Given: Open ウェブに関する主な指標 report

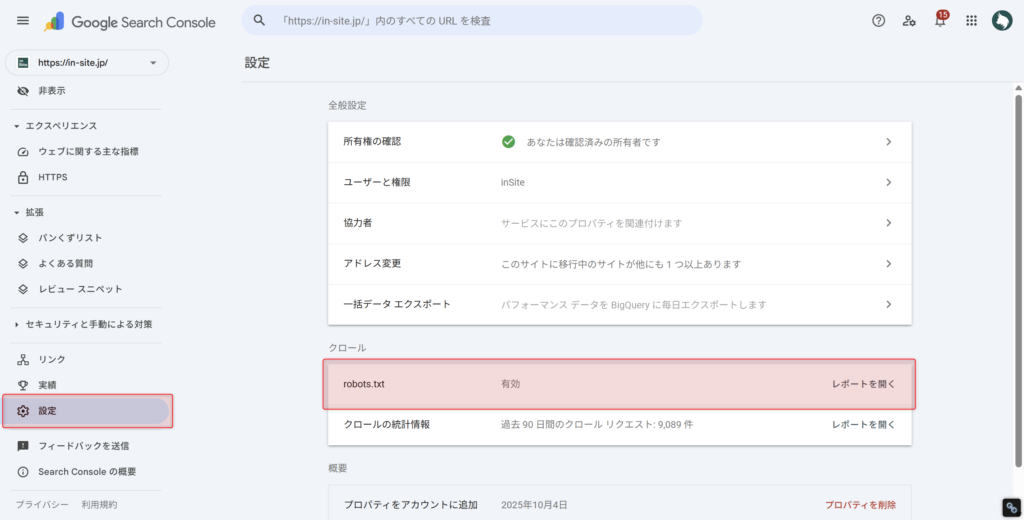Looking at the screenshot, I should coord(86,152).
